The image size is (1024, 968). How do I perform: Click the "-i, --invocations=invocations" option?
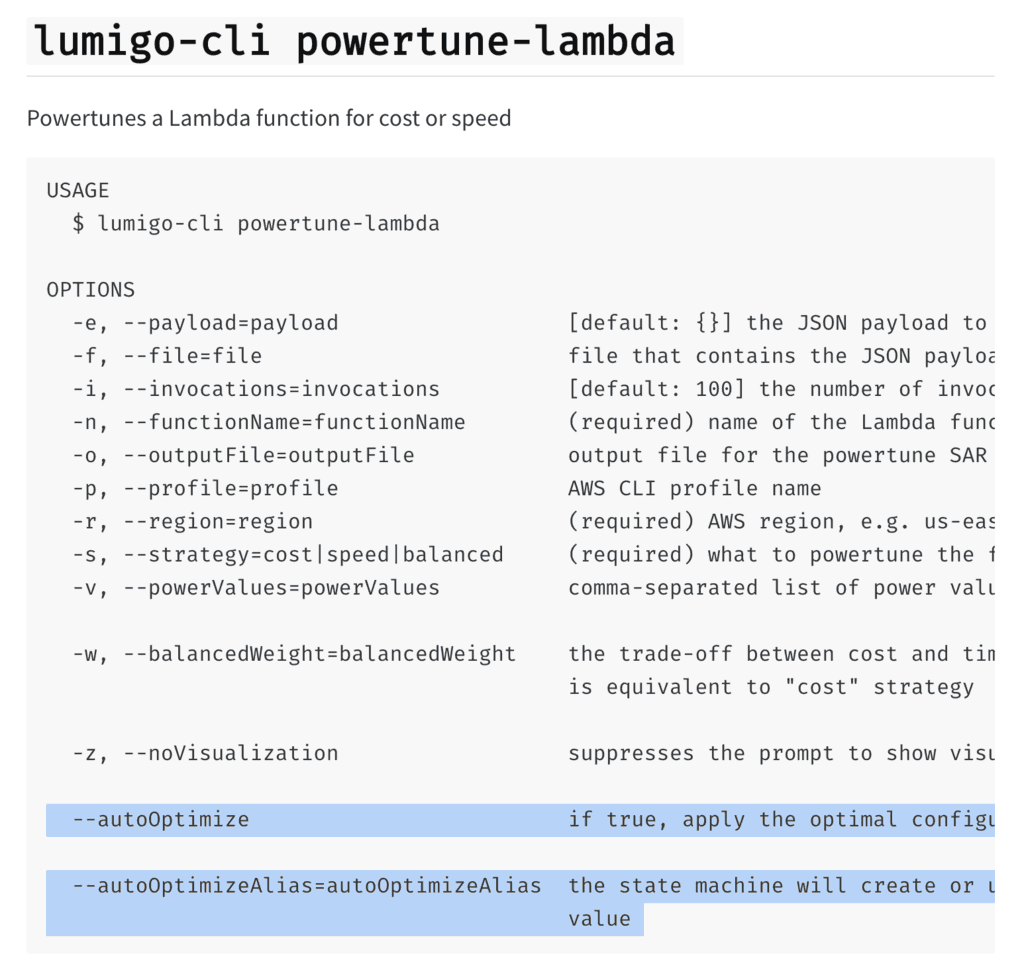(256, 389)
